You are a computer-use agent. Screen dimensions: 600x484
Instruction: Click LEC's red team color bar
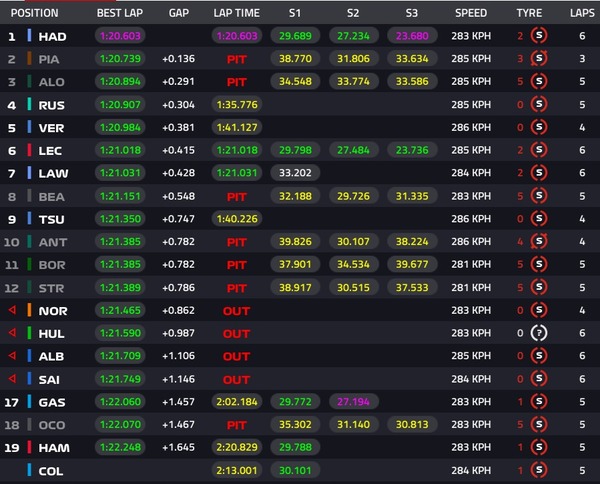click(x=29, y=150)
